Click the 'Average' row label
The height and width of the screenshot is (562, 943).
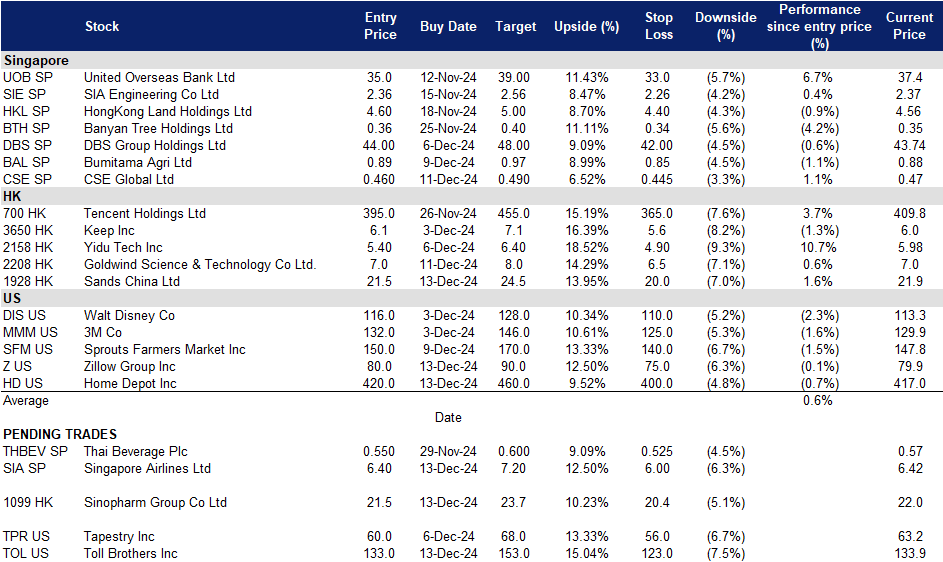click(26, 401)
